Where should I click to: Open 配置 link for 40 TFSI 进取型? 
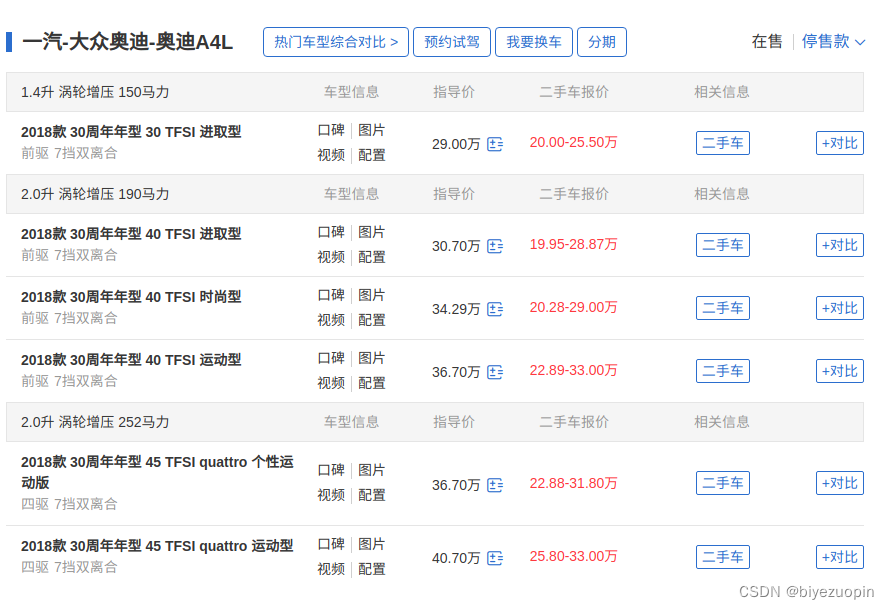(x=371, y=257)
